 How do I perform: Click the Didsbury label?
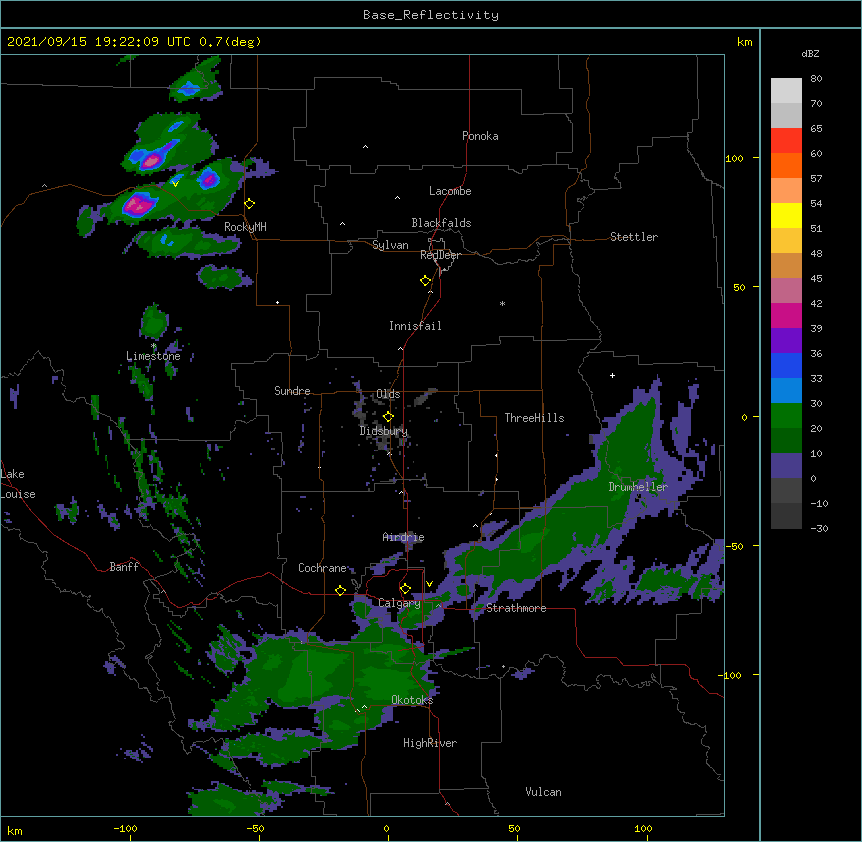pos(384,431)
